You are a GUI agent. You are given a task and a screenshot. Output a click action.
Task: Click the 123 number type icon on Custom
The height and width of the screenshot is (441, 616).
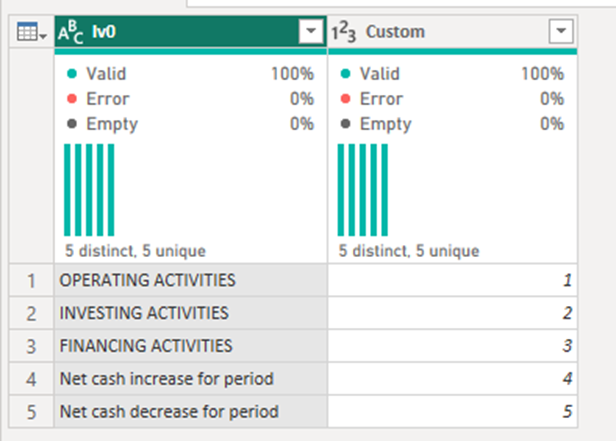[344, 33]
